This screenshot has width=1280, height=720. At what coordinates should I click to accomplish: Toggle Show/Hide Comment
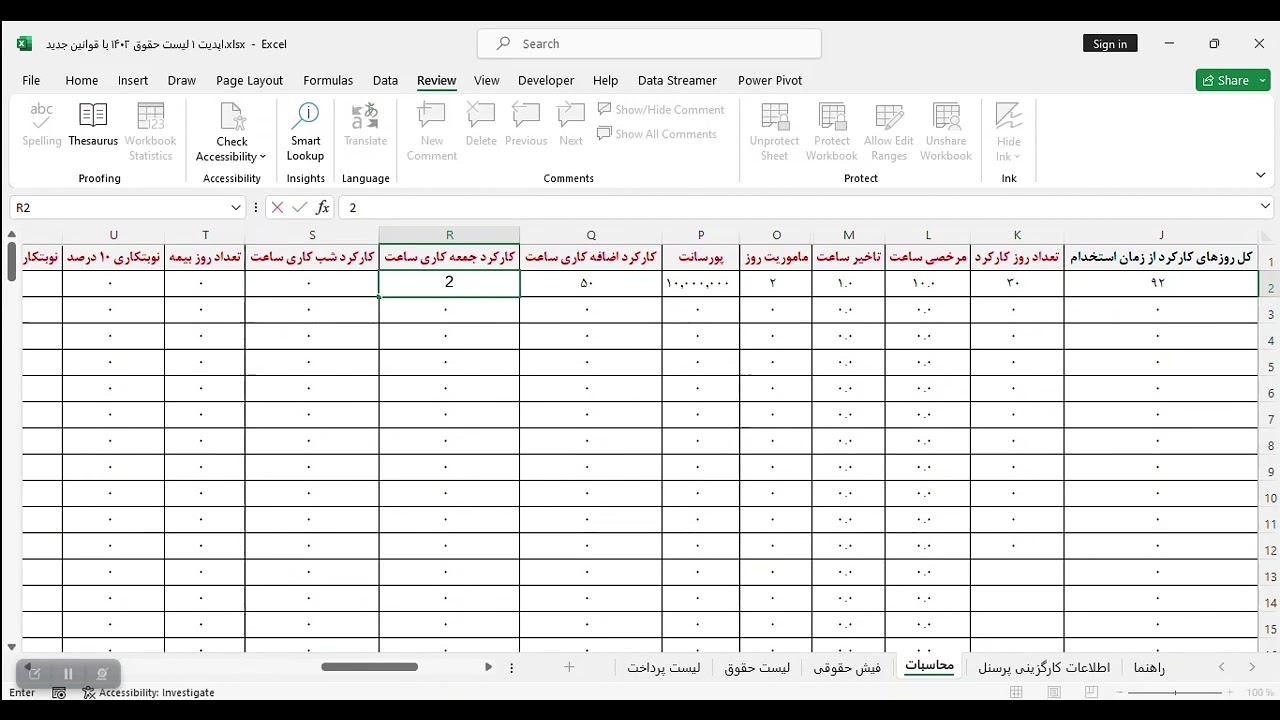point(661,110)
